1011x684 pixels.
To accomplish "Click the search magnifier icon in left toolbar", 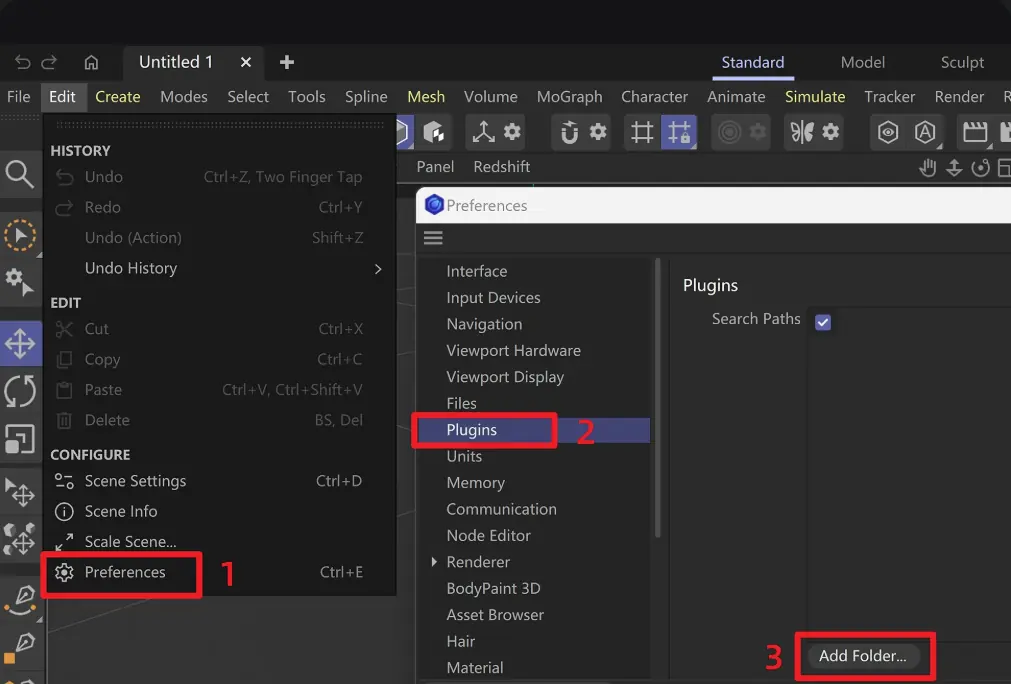I will 19,174.
